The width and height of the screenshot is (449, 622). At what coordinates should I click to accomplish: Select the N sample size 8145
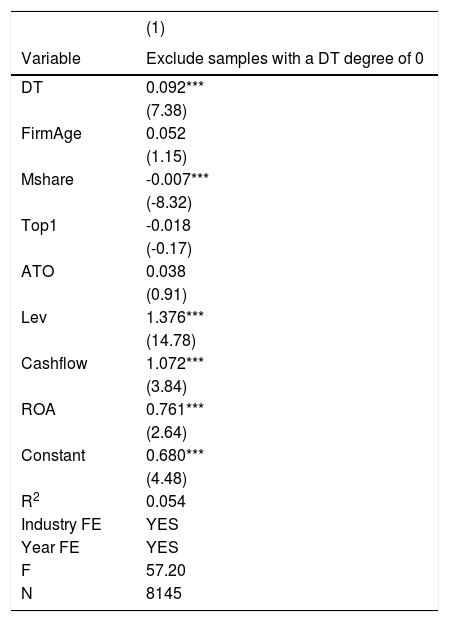(164, 593)
